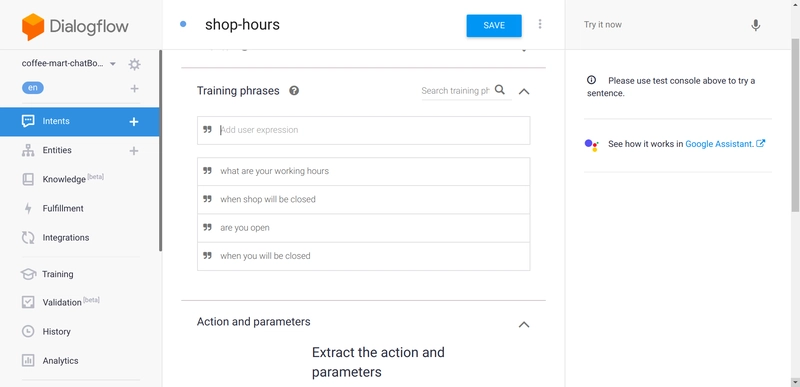Image resolution: width=800 pixels, height=387 pixels.
Task: Click the SAVE button
Action: tap(494, 25)
